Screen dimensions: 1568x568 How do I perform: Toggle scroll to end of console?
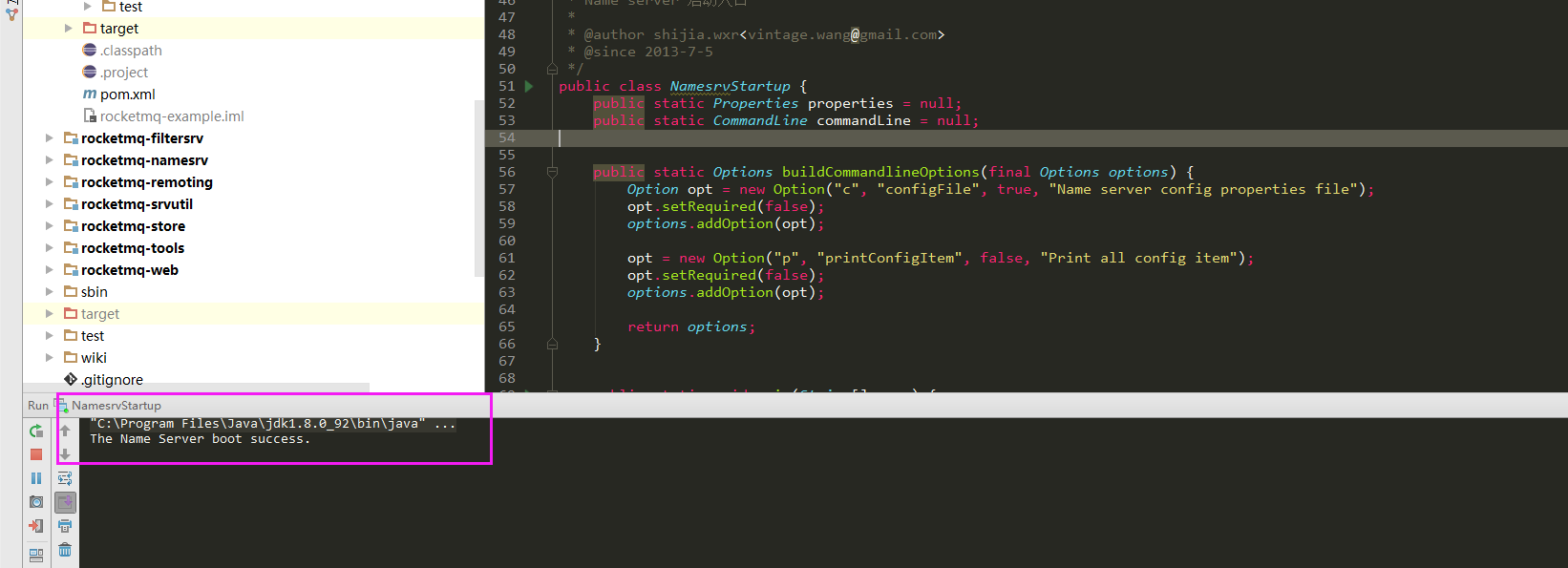[65, 502]
